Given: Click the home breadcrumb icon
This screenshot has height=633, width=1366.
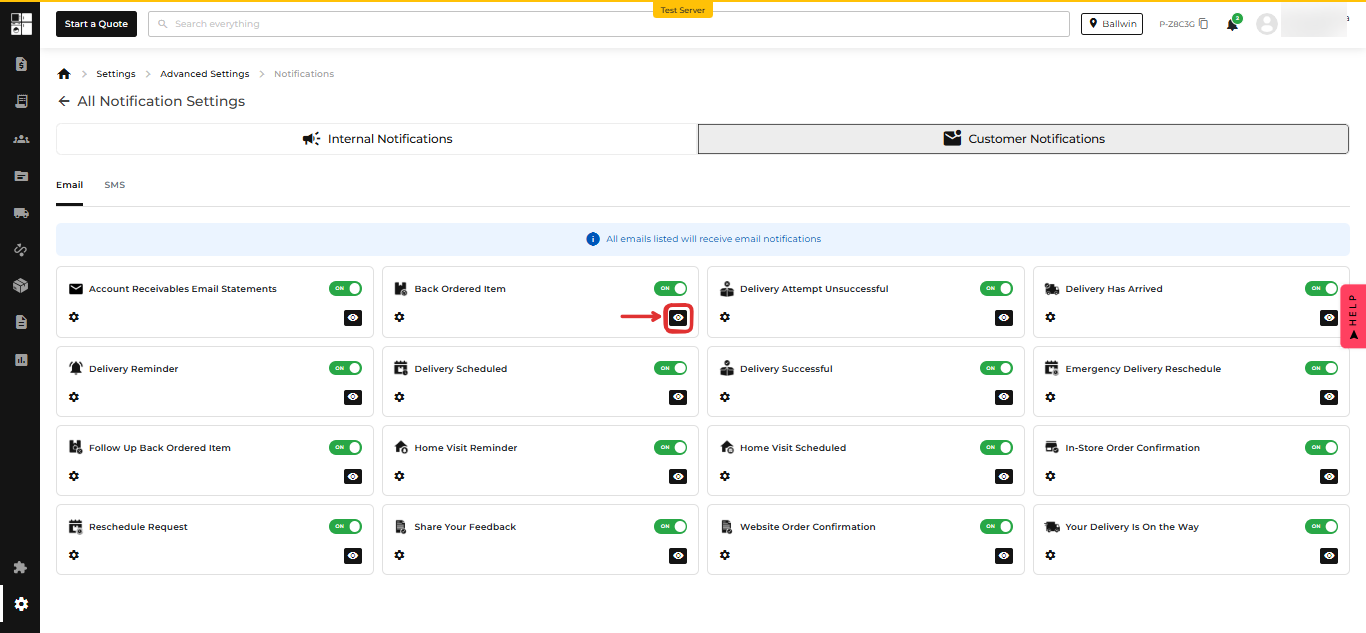Looking at the screenshot, I should (x=64, y=74).
